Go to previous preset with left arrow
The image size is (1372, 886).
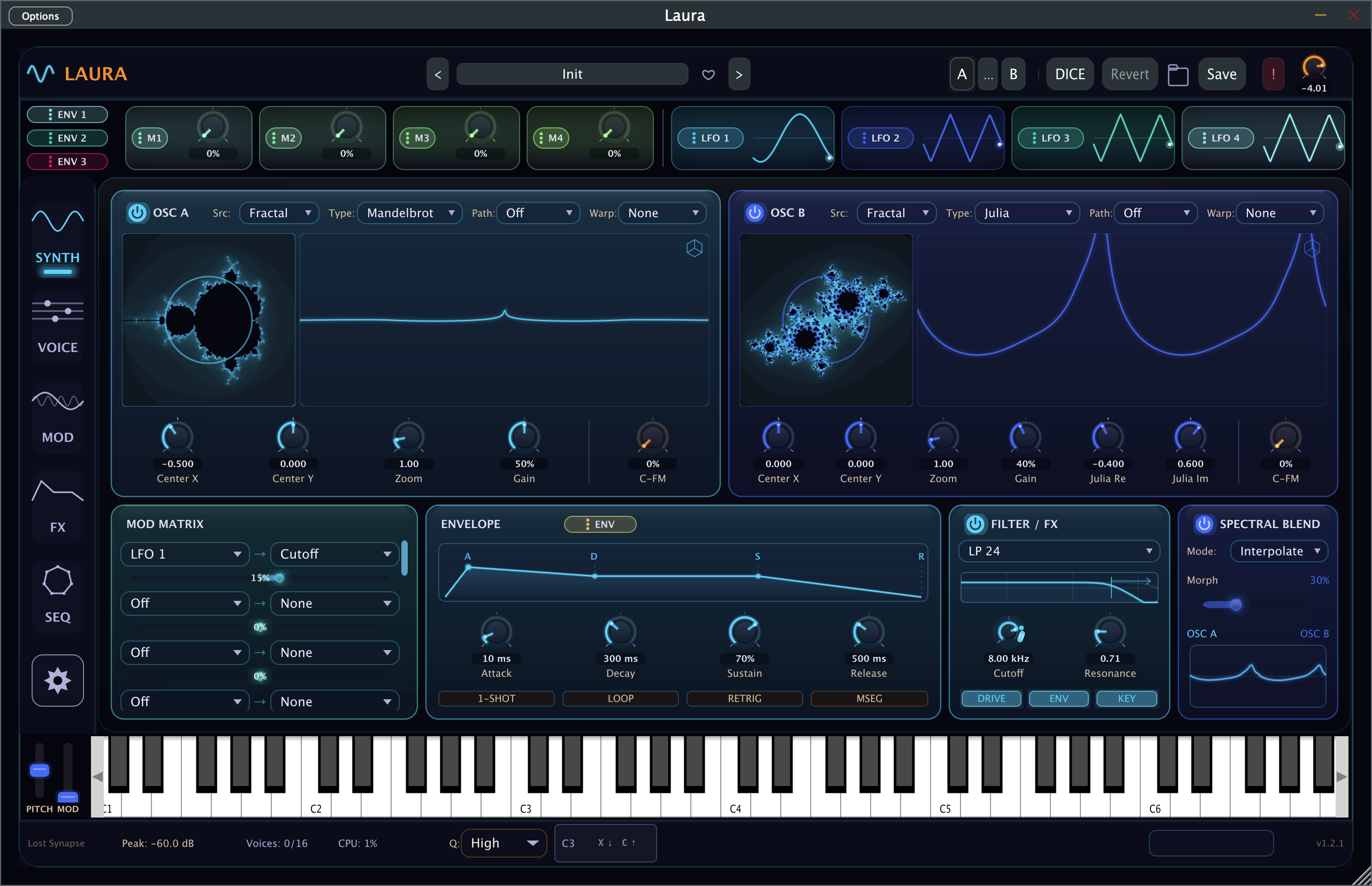[438, 74]
